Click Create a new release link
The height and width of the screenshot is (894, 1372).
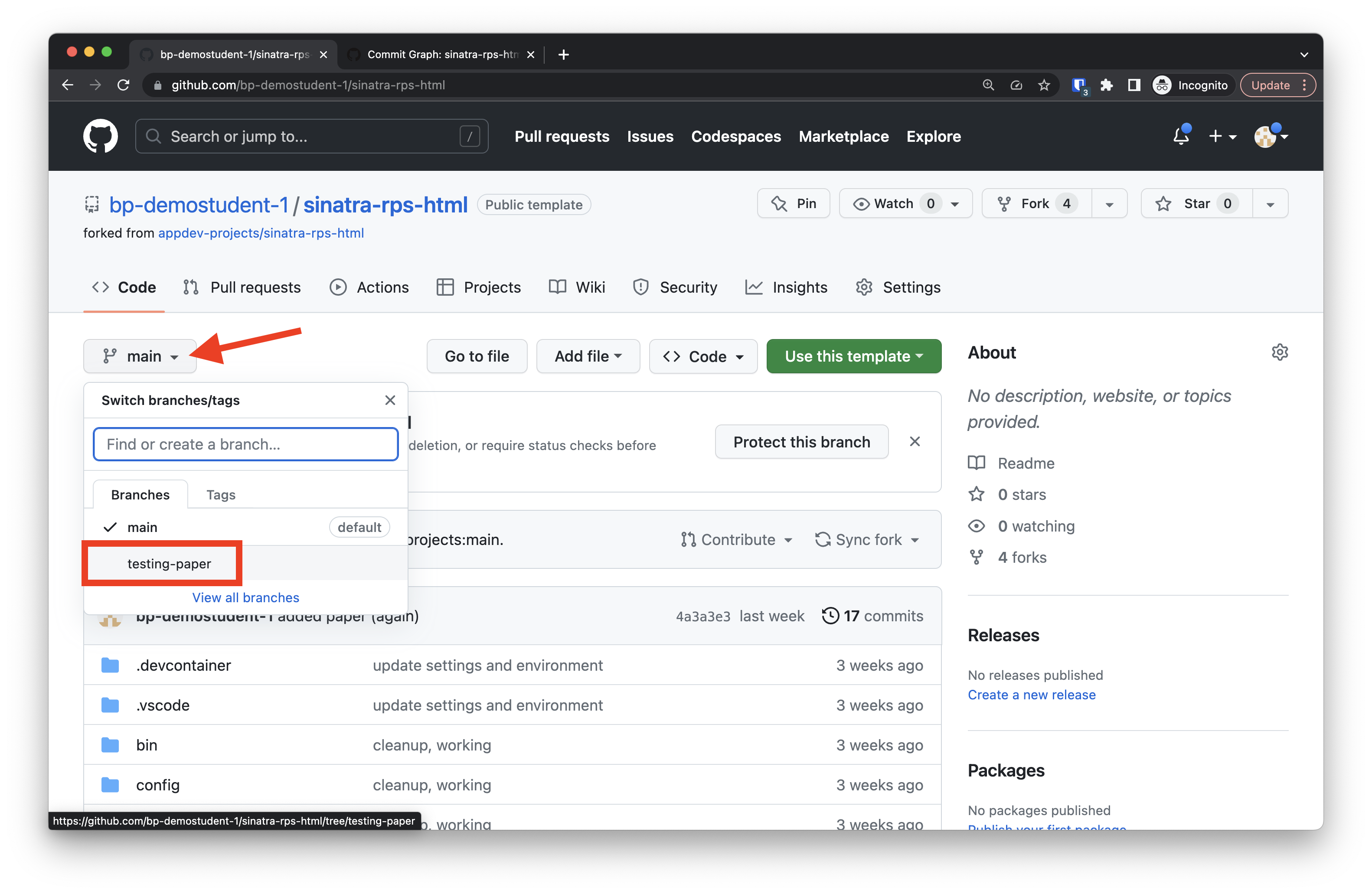point(1031,695)
